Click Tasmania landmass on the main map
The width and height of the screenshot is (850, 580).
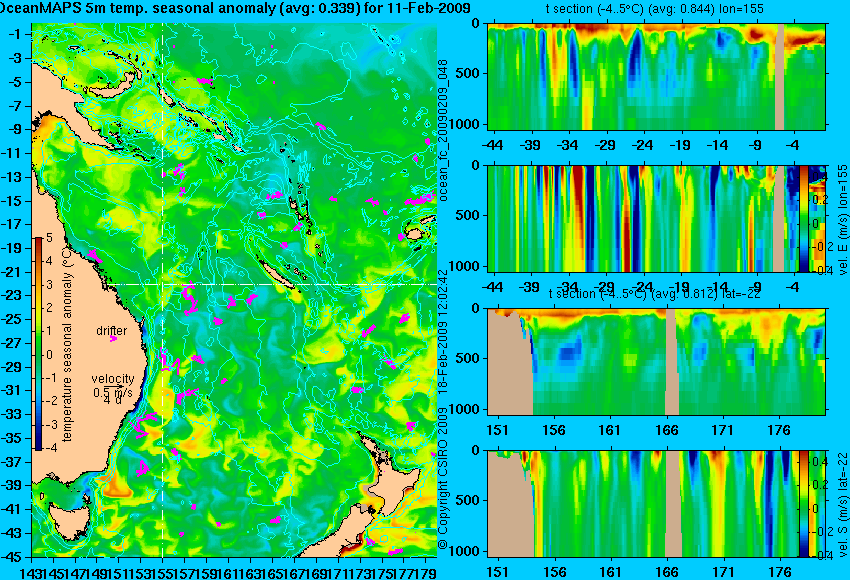[69, 521]
